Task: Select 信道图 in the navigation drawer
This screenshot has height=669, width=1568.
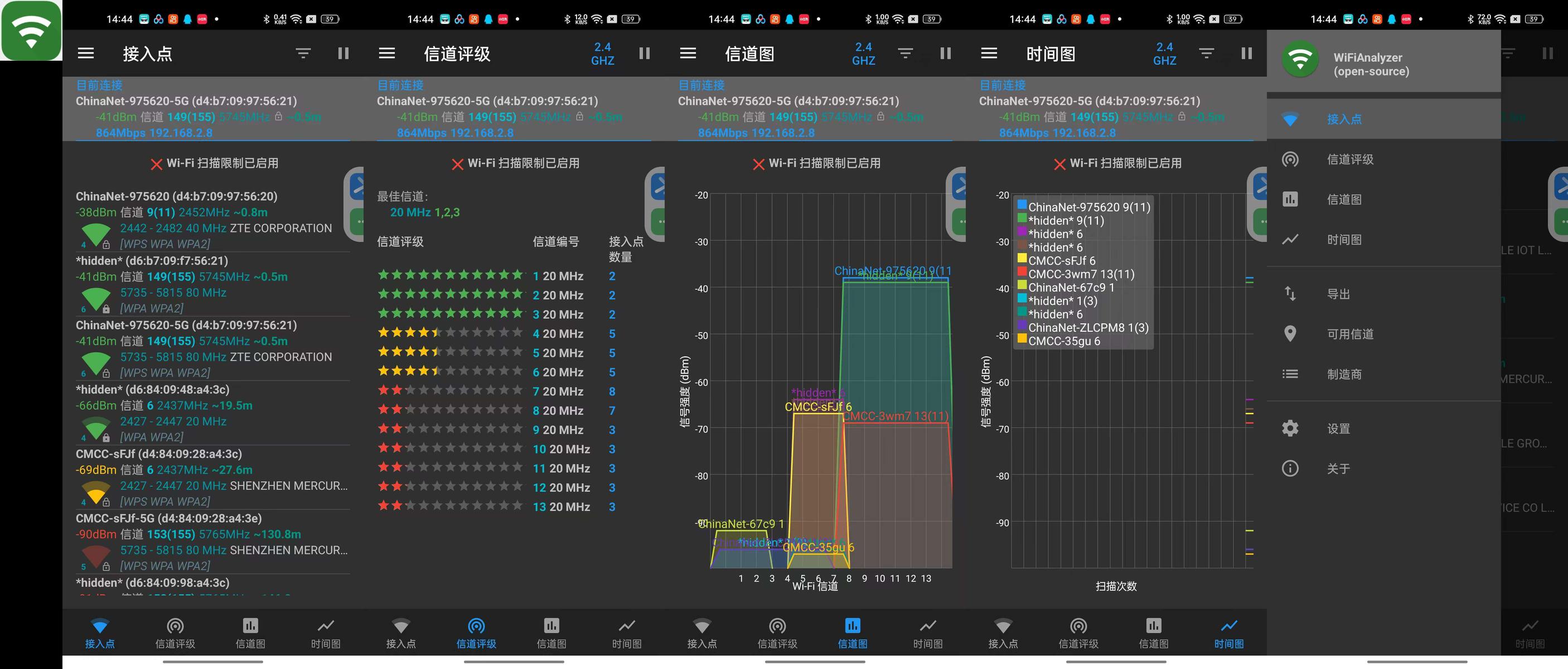Action: point(1383,200)
